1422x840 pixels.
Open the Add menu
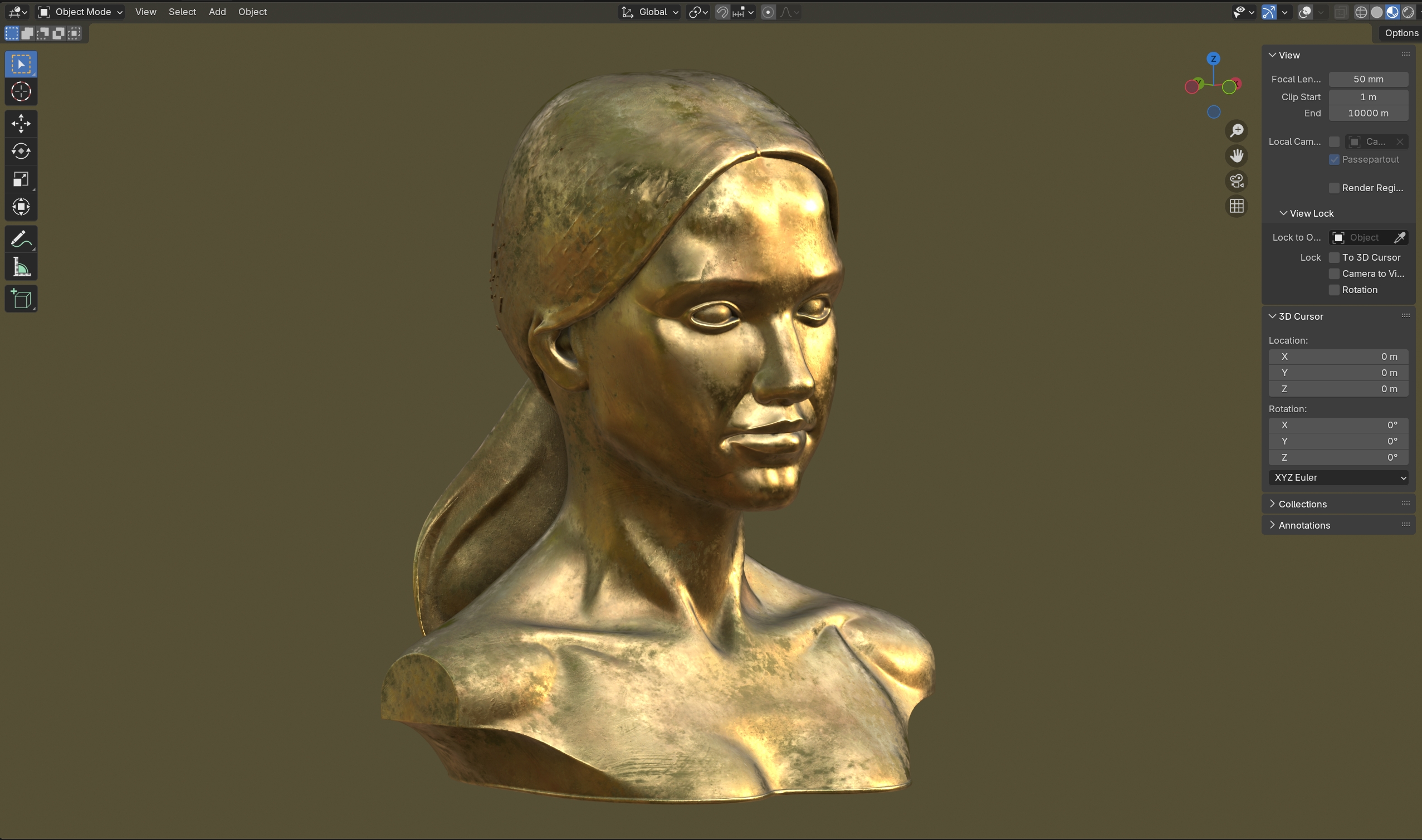tap(217, 12)
